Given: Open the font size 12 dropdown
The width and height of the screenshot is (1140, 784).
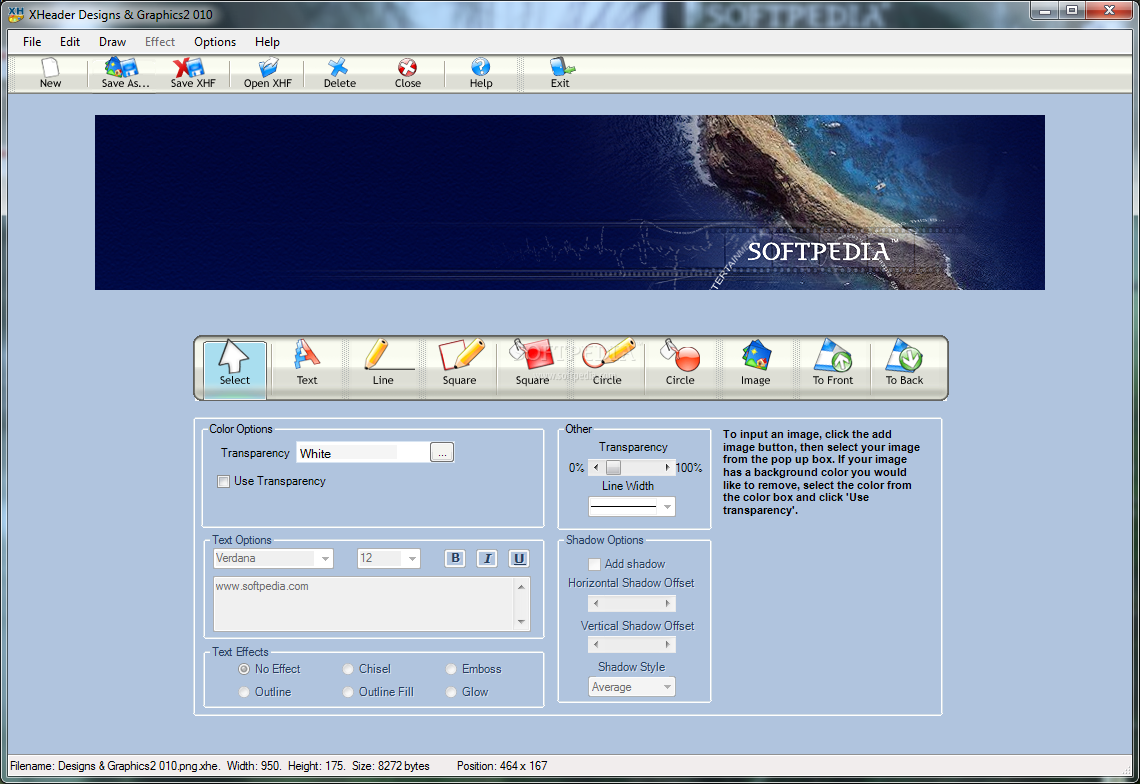Looking at the screenshot, I should [412, 559].
